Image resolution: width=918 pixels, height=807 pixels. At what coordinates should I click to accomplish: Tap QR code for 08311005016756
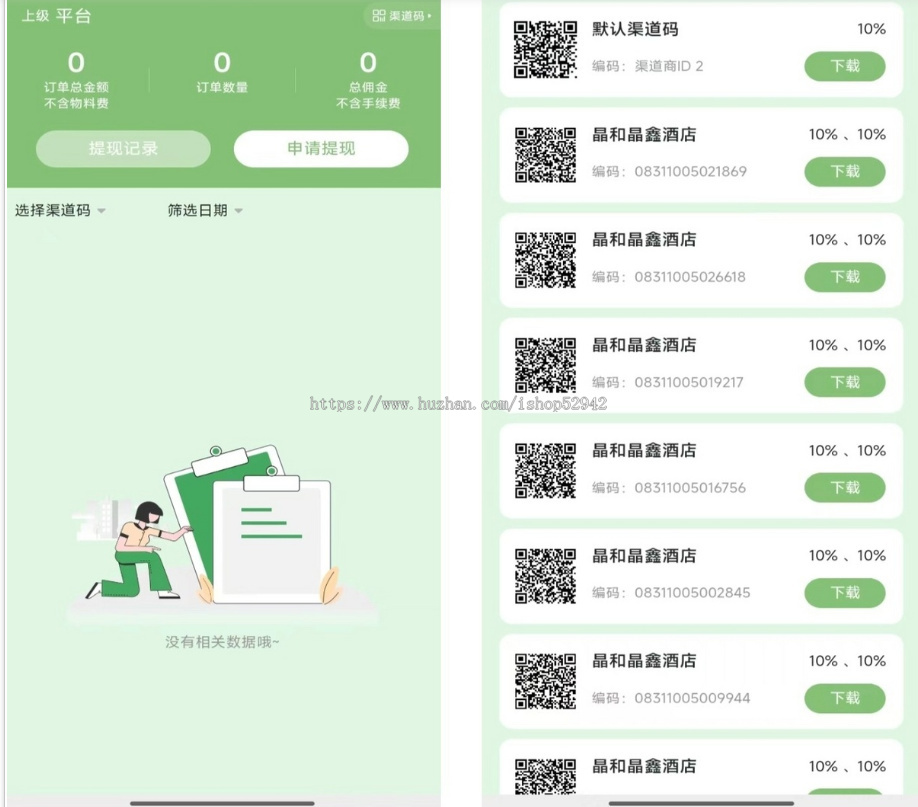click(x=545, y=470)
